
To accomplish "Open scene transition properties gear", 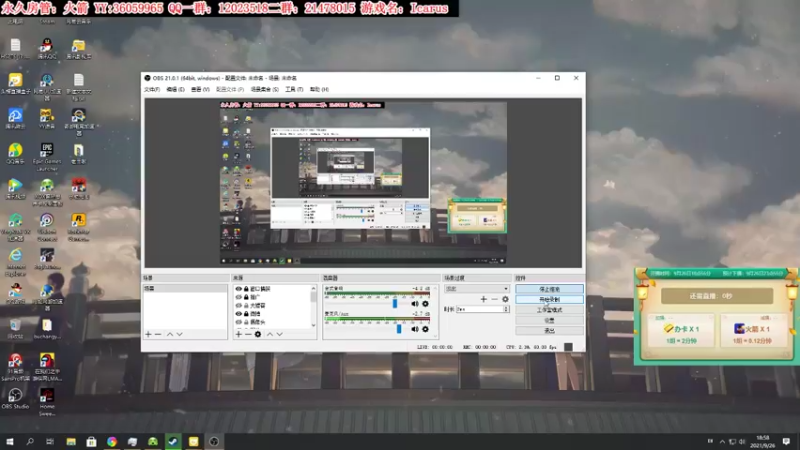I will coord(505,299).
